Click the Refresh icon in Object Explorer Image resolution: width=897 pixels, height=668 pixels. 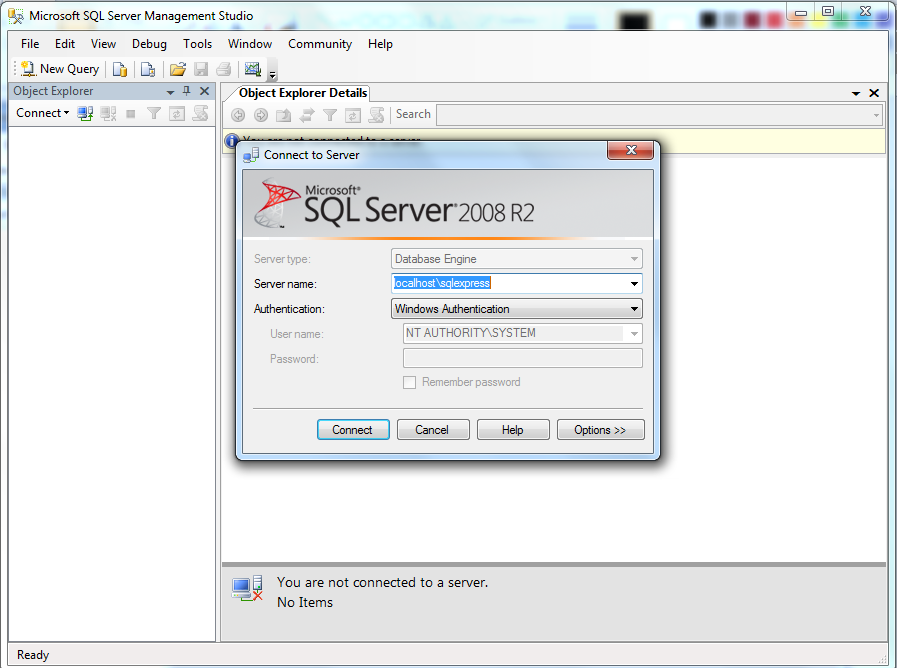coord(177,114)
